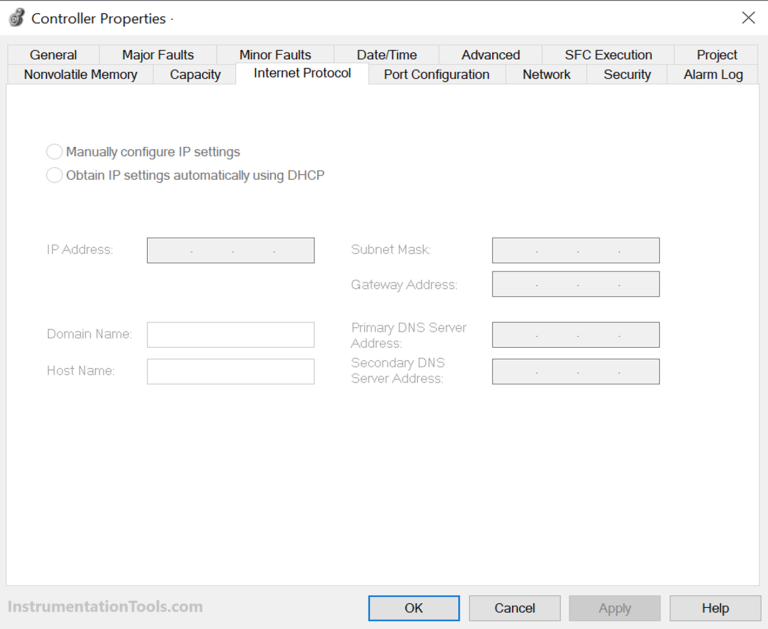The image size is (768, 629).
Task: Open the General tab
Action: point(53,55)
